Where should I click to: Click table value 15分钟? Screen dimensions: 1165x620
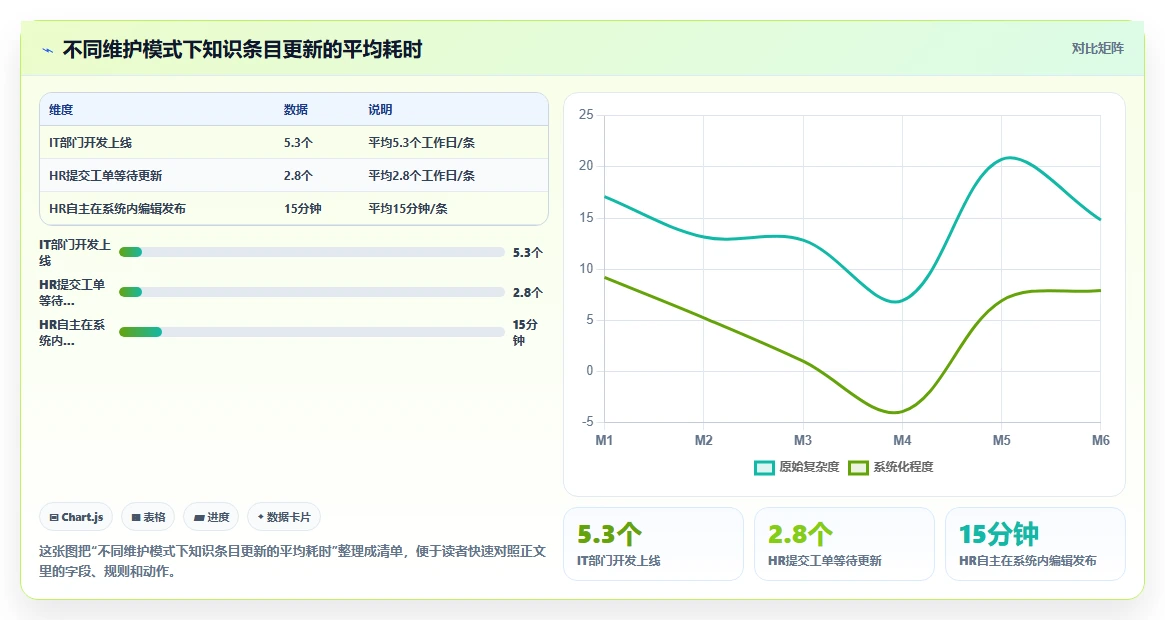point(302,208)
